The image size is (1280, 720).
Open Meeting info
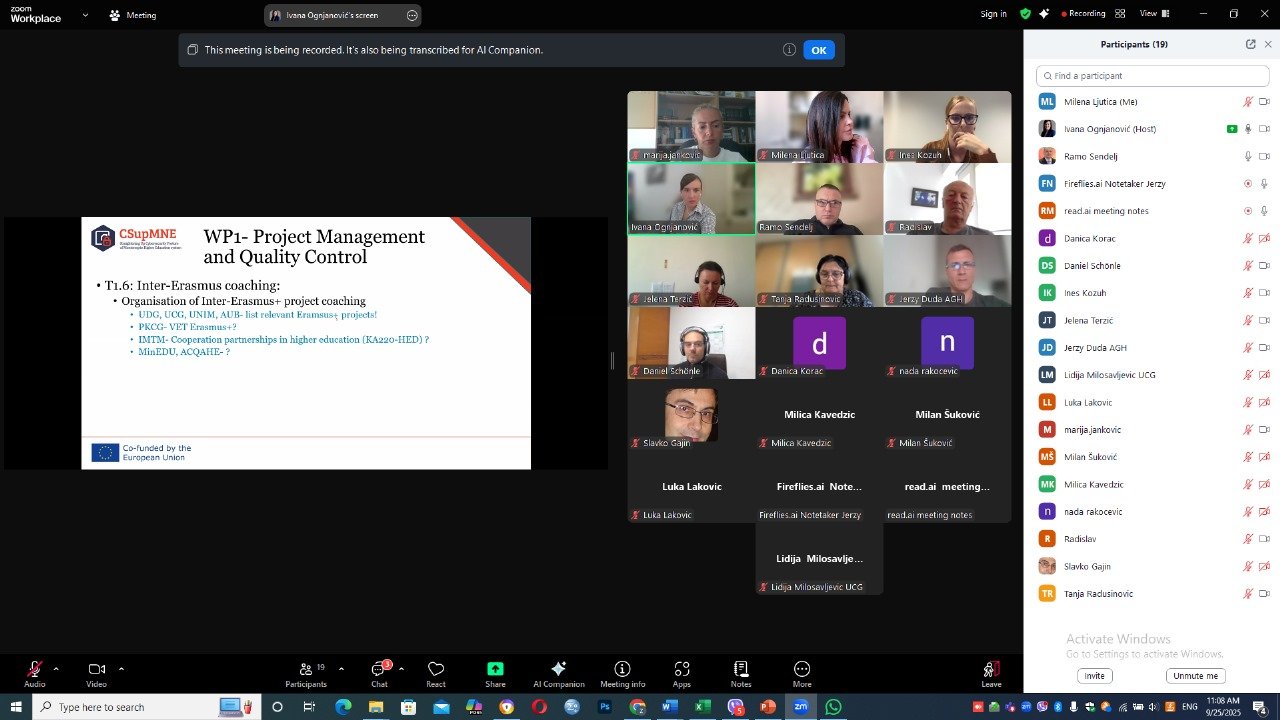622,674
